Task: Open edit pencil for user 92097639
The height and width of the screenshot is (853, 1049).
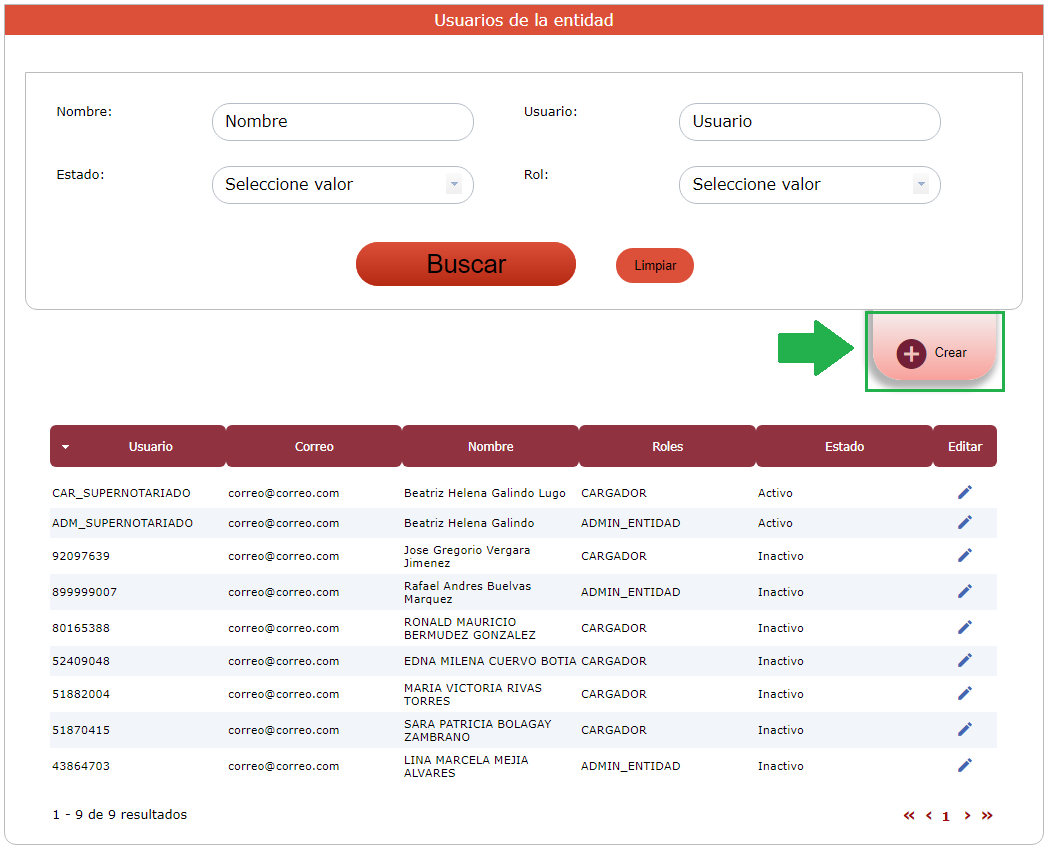Action: [964, 555]
